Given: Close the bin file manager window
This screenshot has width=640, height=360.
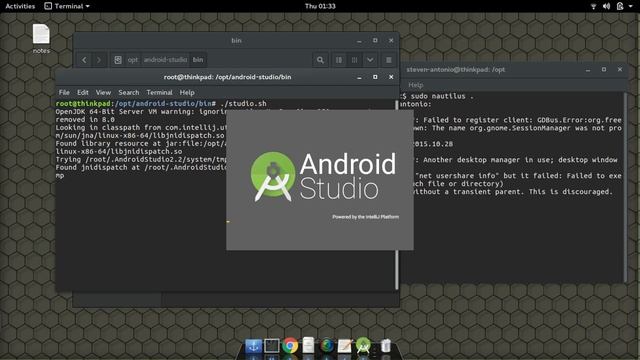Looking at the screenshot, I should click(391, 40).
